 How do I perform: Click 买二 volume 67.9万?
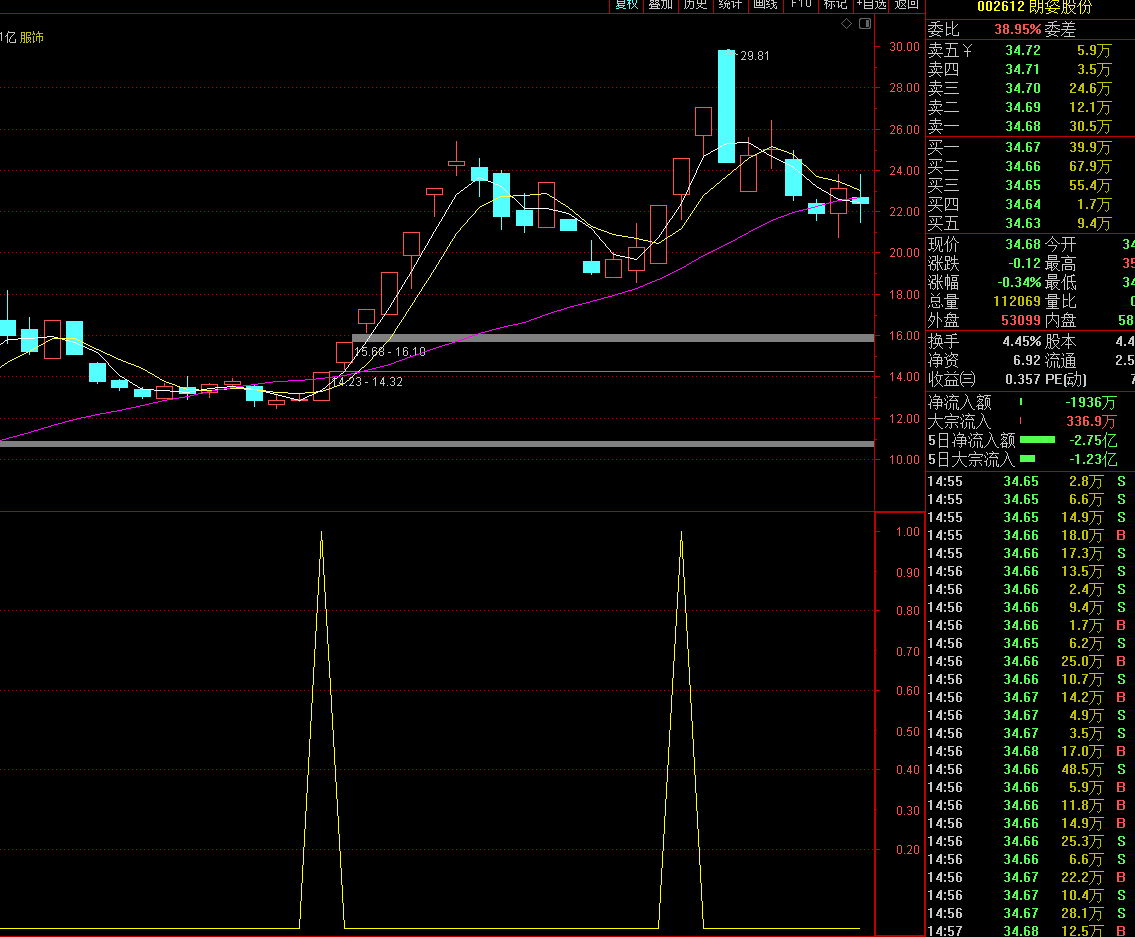click(x=1090, y=167)
